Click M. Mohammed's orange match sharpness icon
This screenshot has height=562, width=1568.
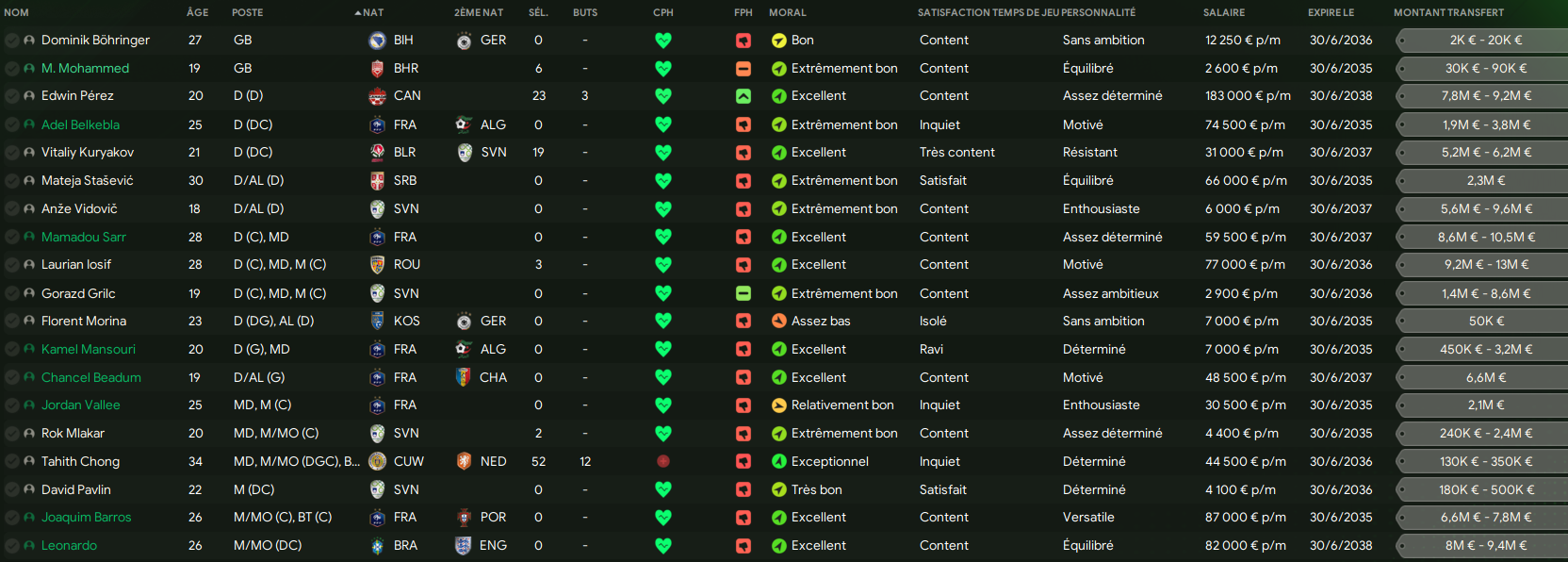coord(743,69)
